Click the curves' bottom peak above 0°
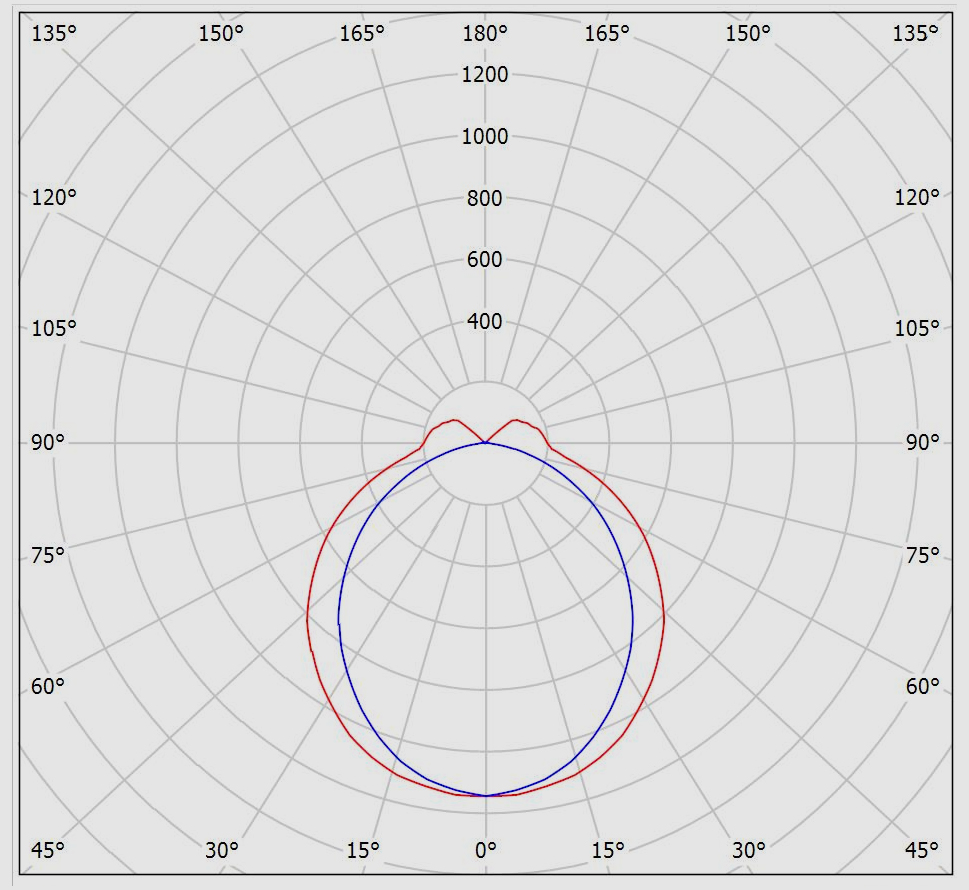969x890 pixels. (485, 796)
